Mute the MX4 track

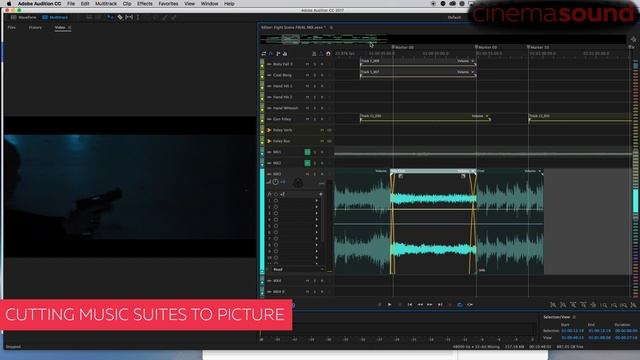click(307, 281)
